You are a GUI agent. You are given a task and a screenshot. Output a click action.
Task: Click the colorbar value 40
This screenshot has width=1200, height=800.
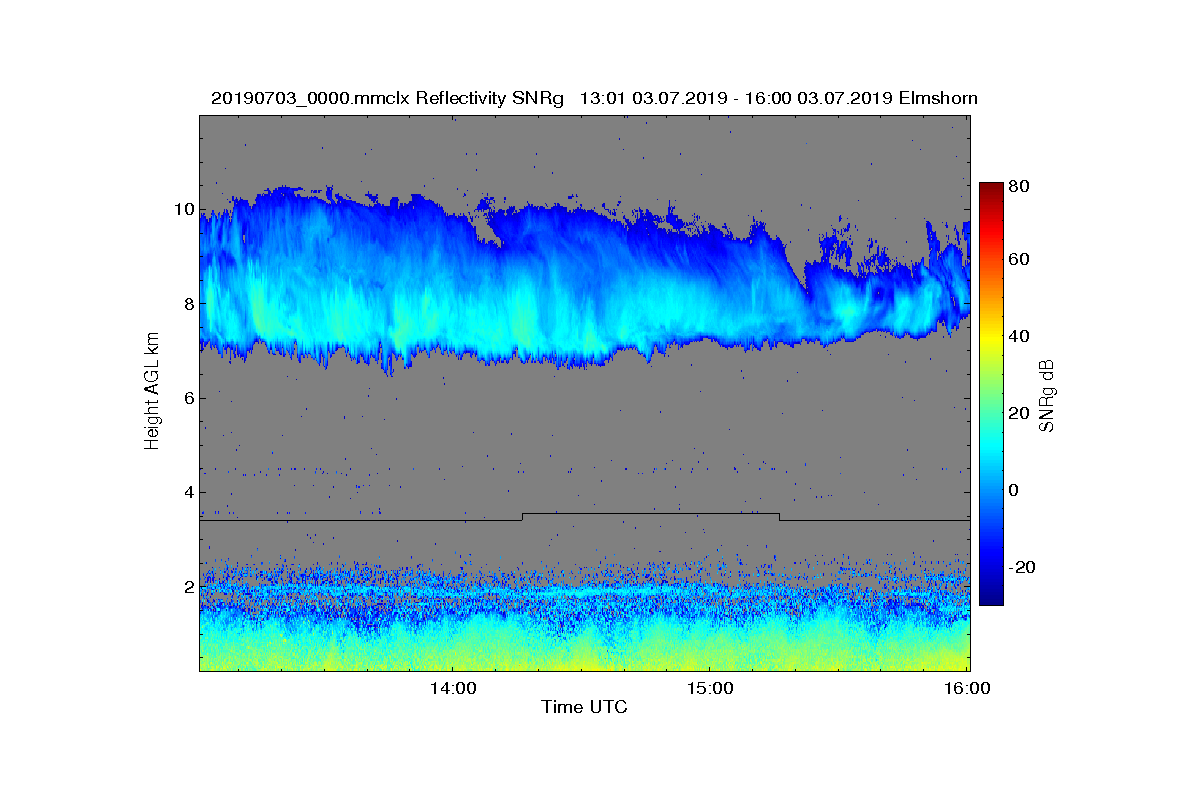pos(1019,336)
